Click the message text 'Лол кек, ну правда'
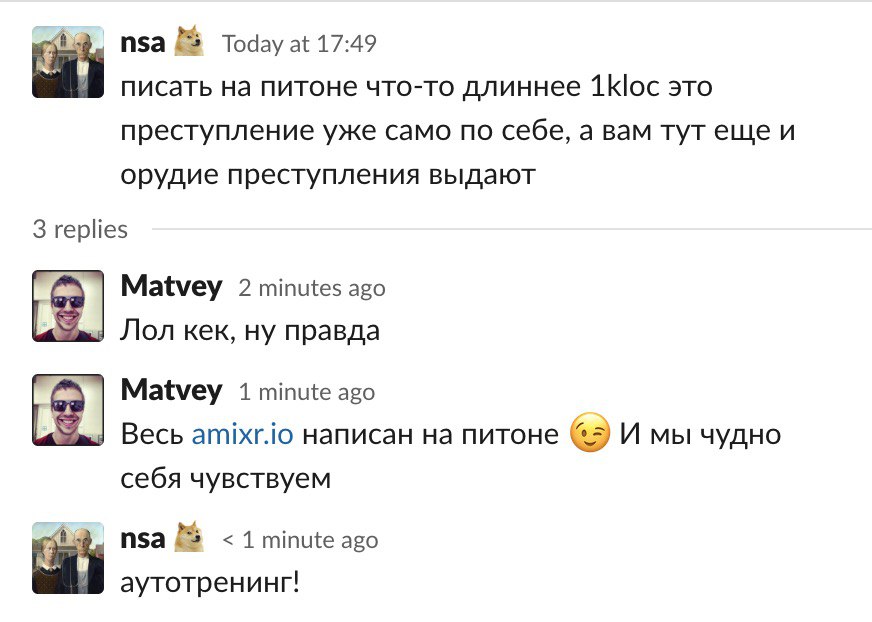 [250, 330]
